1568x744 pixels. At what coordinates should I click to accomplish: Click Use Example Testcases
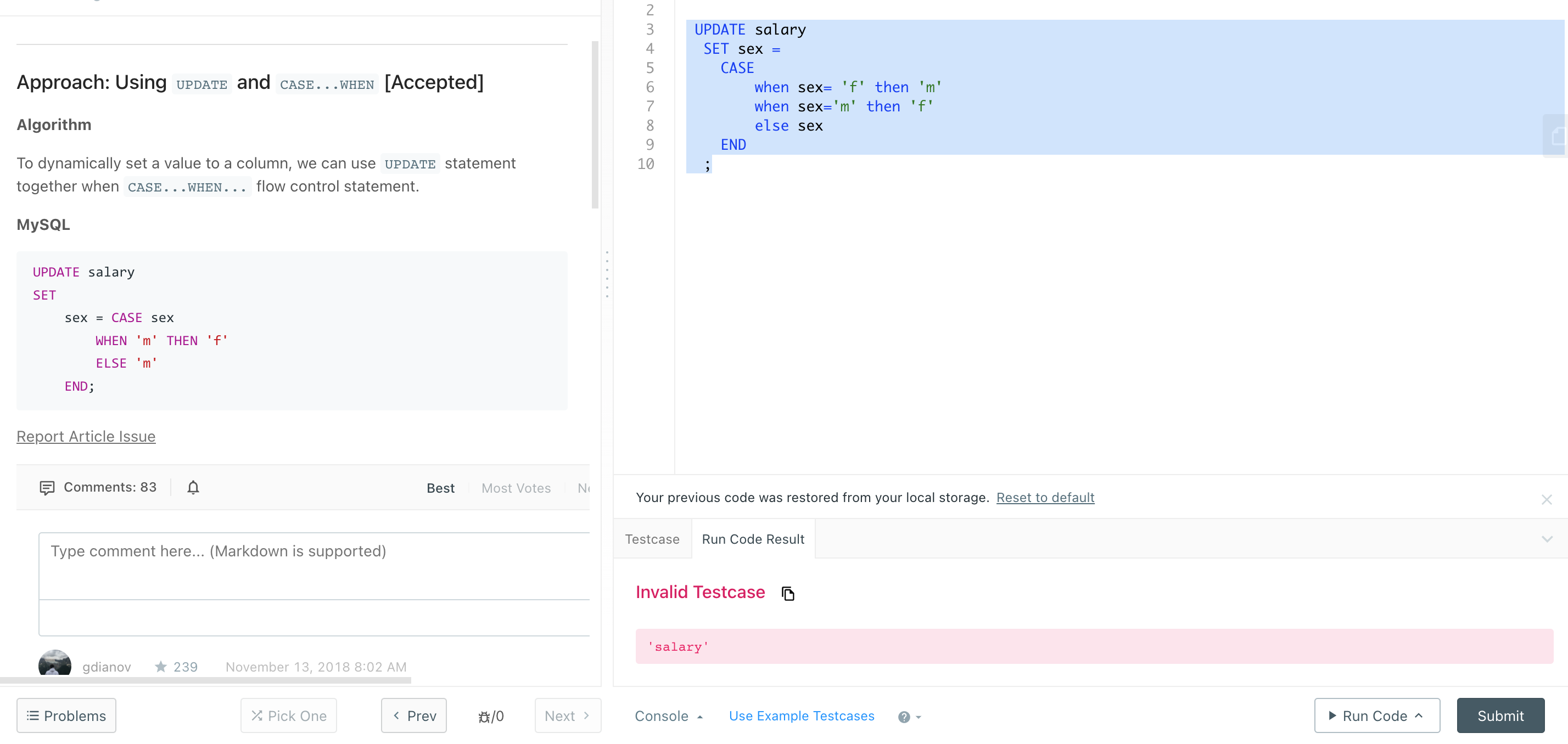801,716
